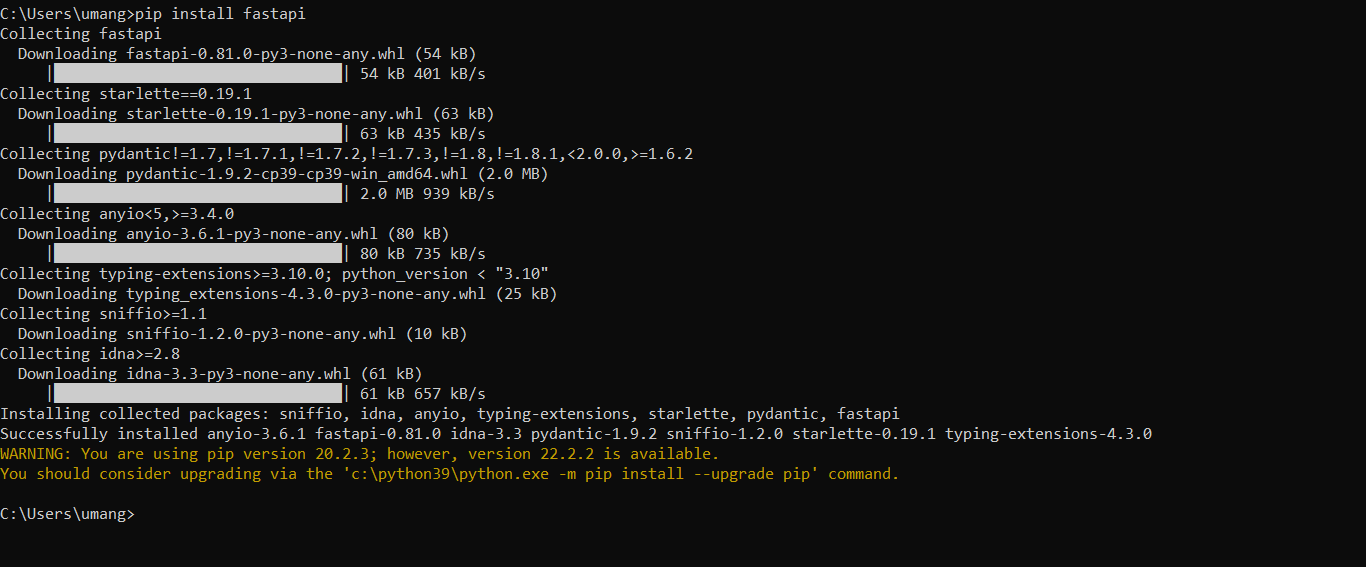Screen dimensions: 1366x567
Task: Click the yellow WARNING pip version line
Action: [x=359, y=454]
